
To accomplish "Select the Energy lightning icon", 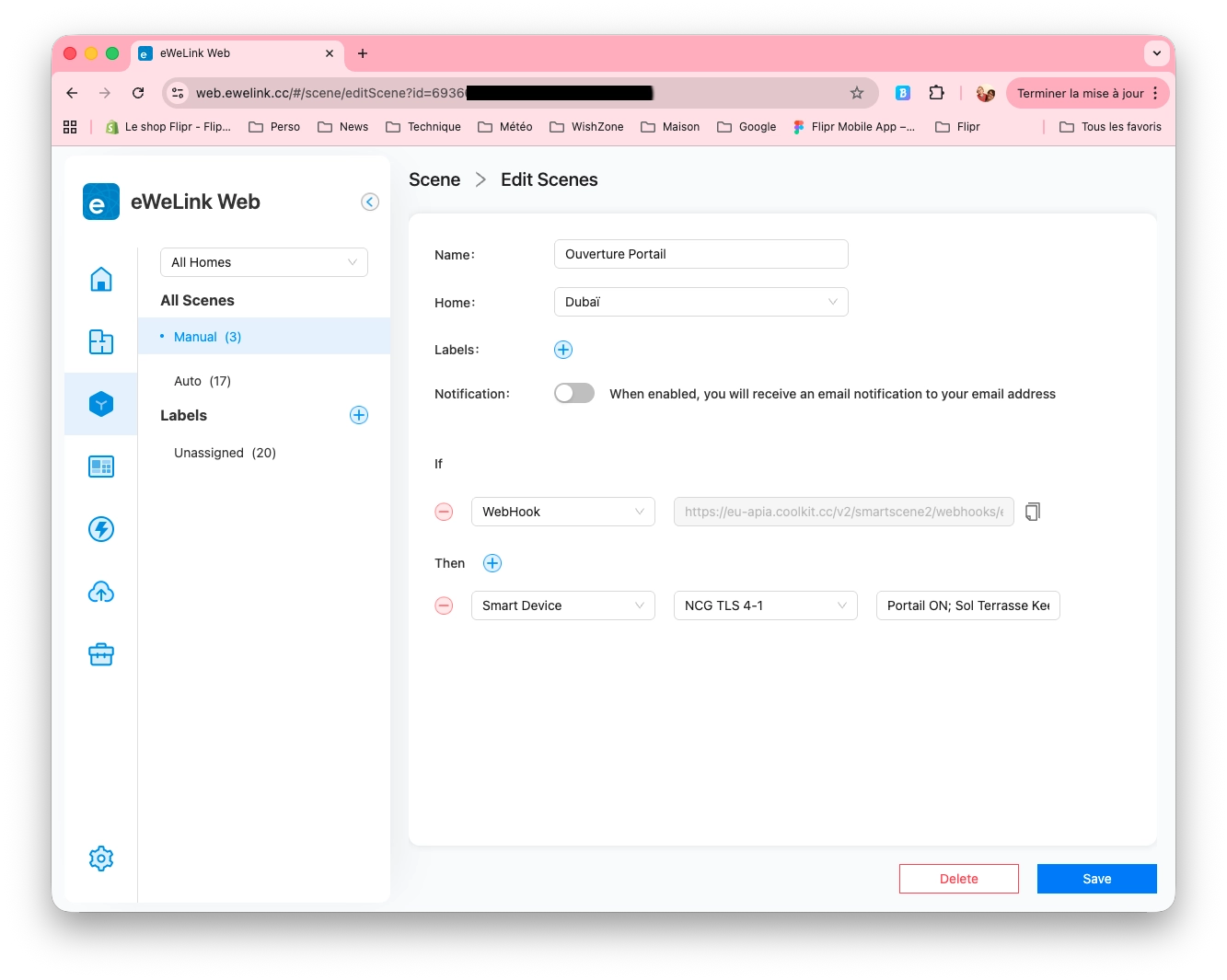I will (x=100, y=529).
